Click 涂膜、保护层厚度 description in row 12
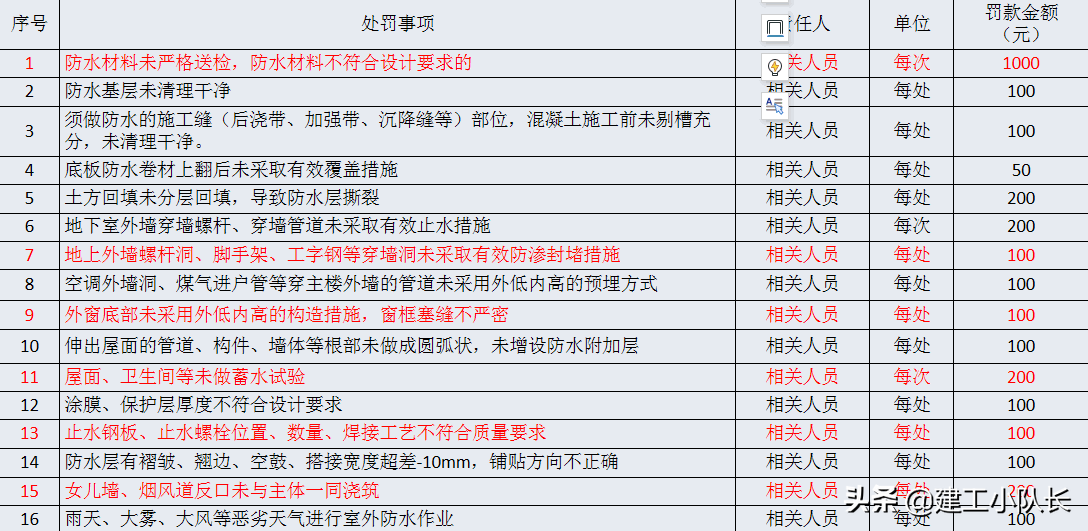The image size is (1088, 531). pyautogui.click(x=398, y=405)
